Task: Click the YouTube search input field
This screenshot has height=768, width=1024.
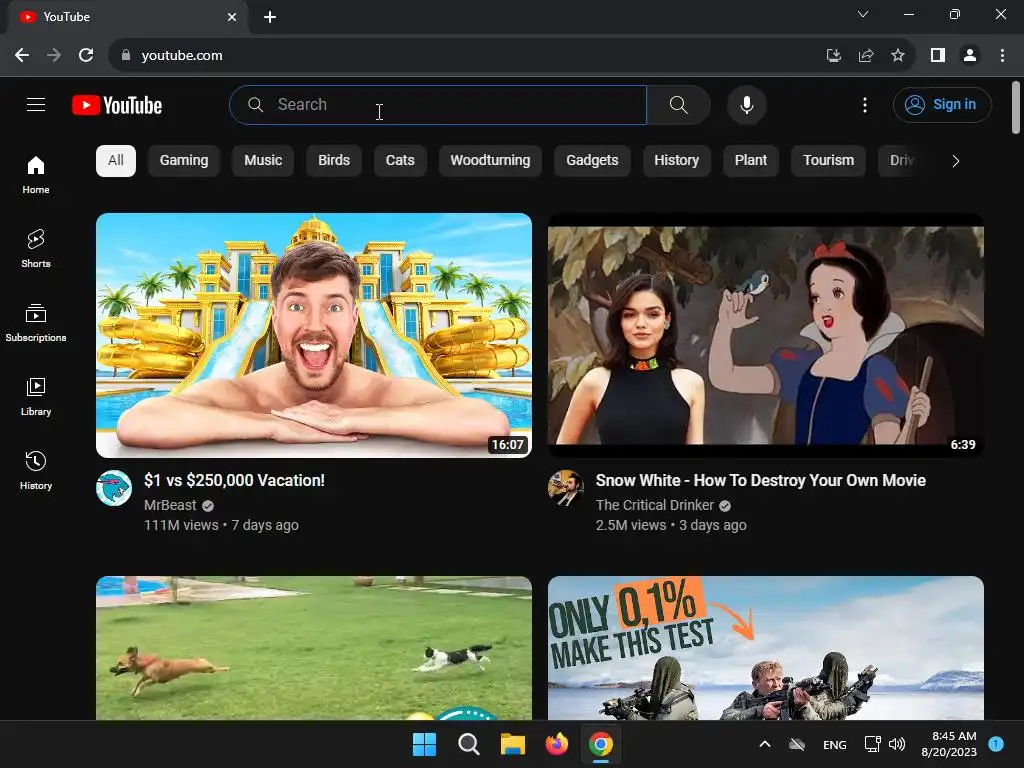Action: (438, 104)
